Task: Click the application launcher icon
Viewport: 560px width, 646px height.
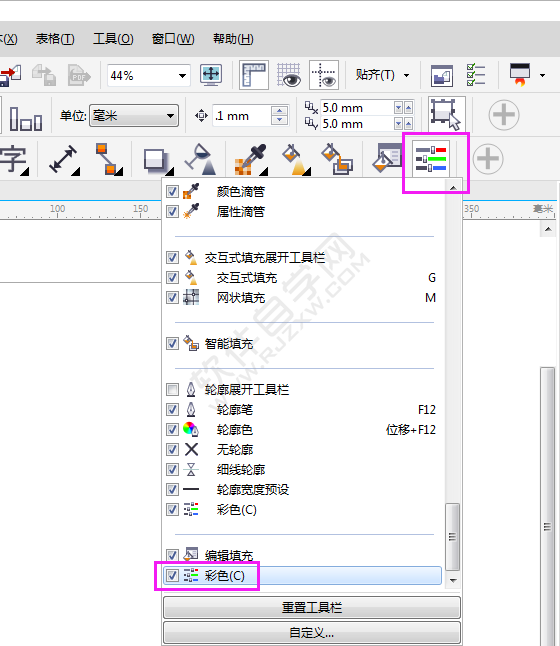Action: (520, 75)
